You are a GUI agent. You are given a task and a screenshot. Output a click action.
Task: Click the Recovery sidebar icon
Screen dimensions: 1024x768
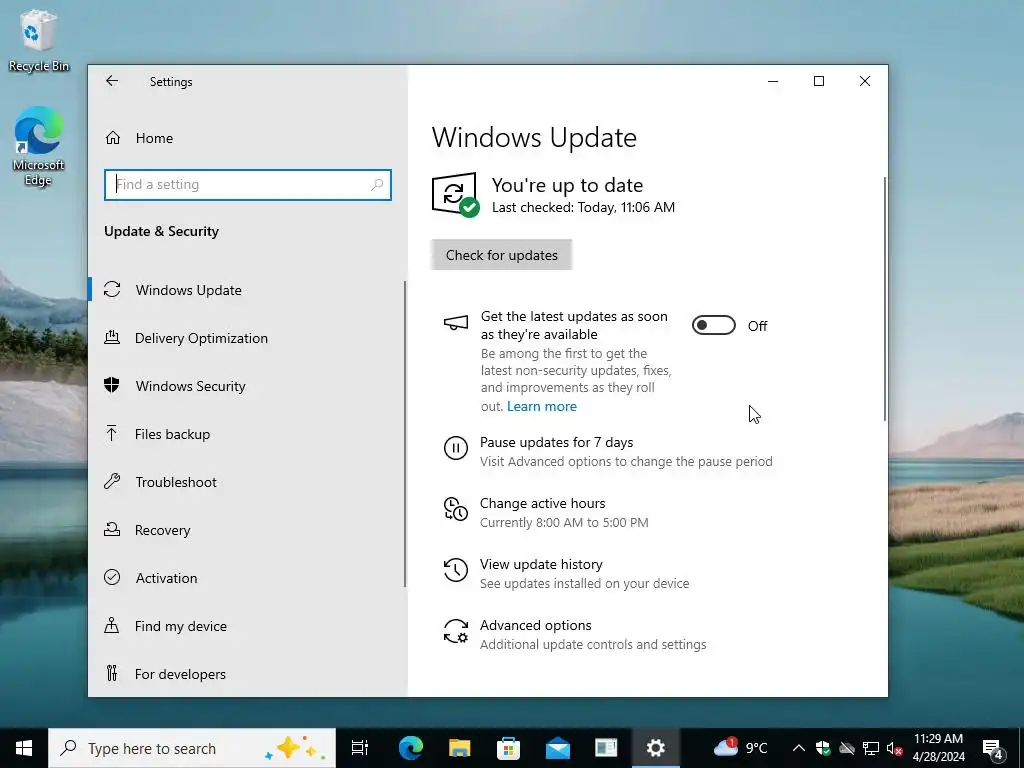pyautogui.click(x=112, y=530)
